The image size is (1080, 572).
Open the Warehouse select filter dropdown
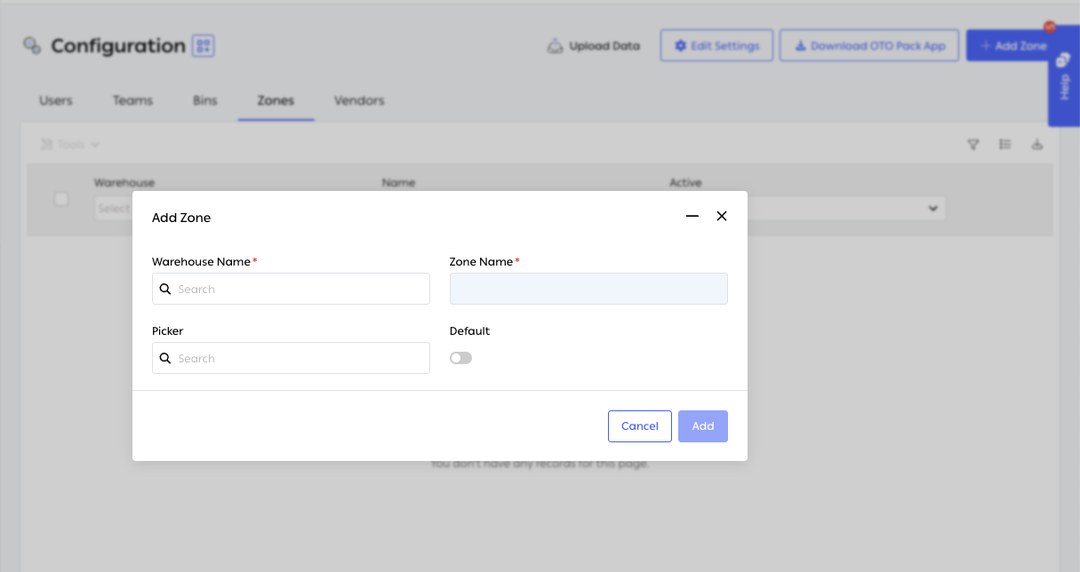(x=114, y=208)
